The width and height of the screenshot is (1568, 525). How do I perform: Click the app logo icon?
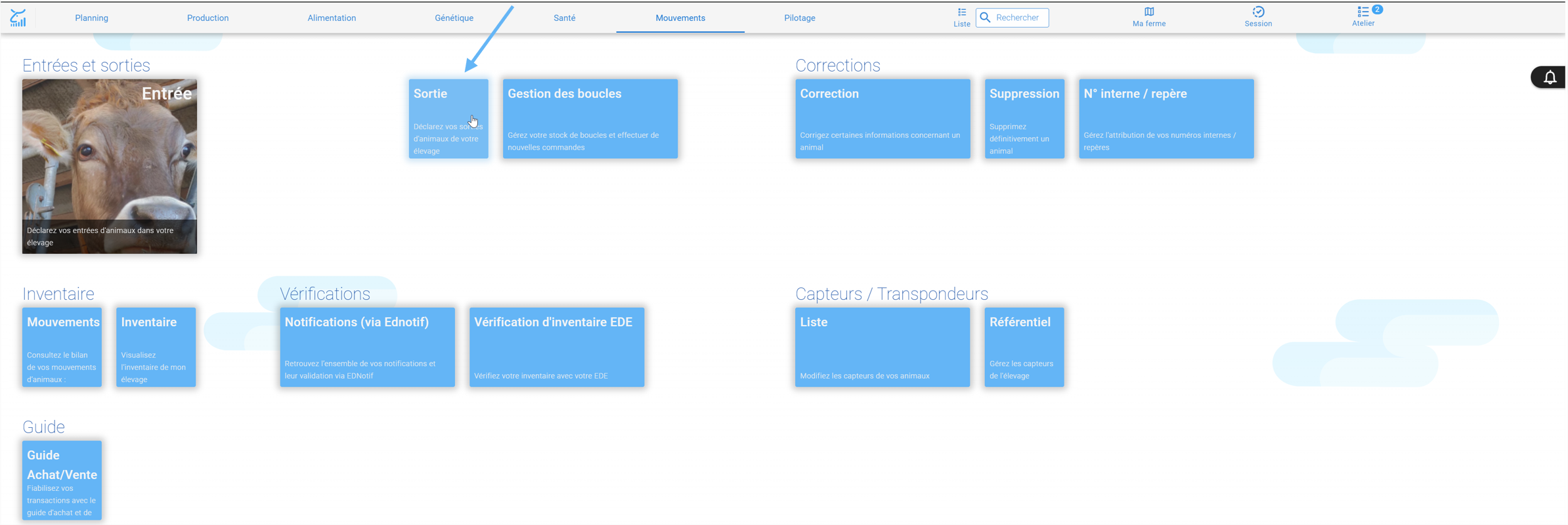(18, 18)
